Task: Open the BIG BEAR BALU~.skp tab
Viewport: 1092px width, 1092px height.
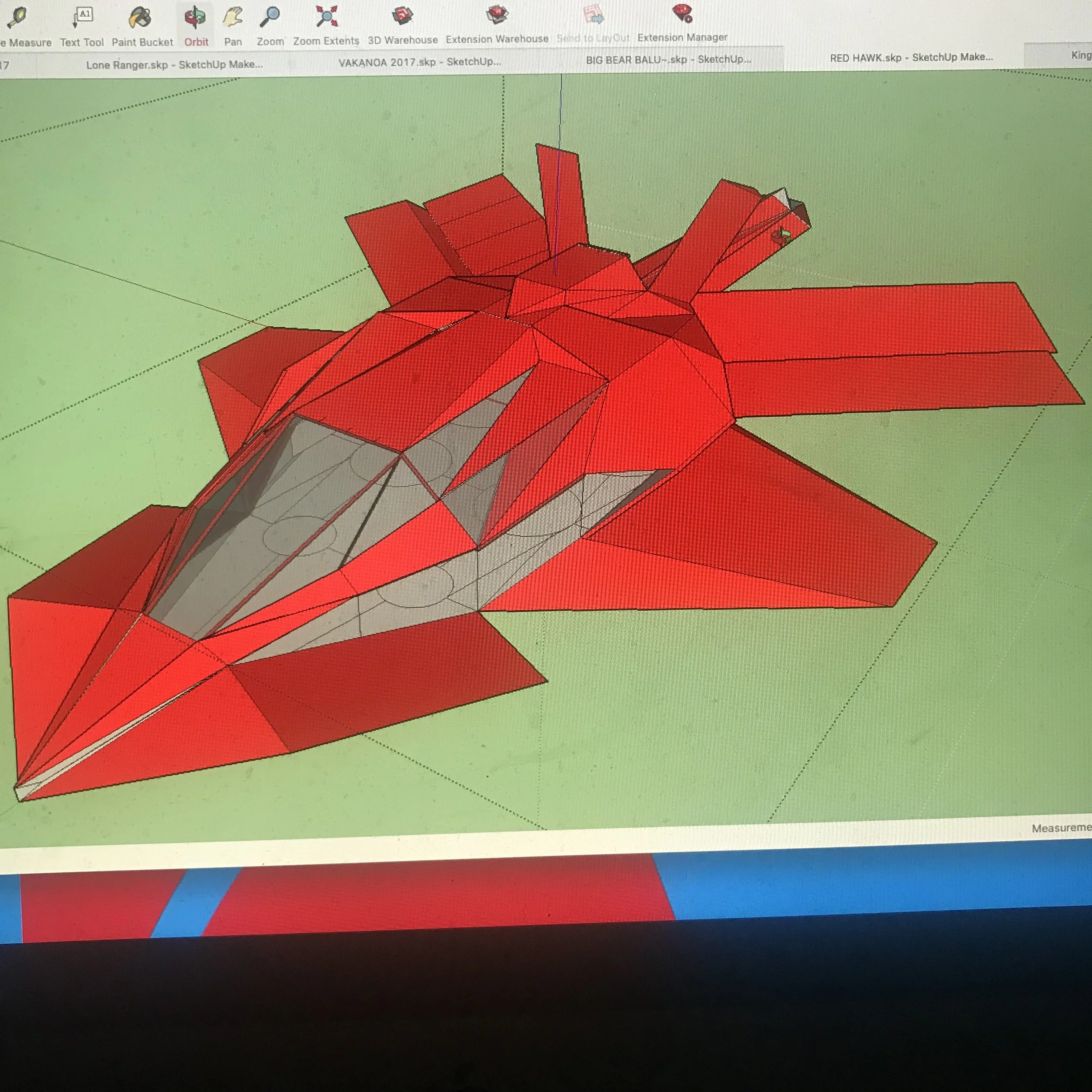Action: 668,59
